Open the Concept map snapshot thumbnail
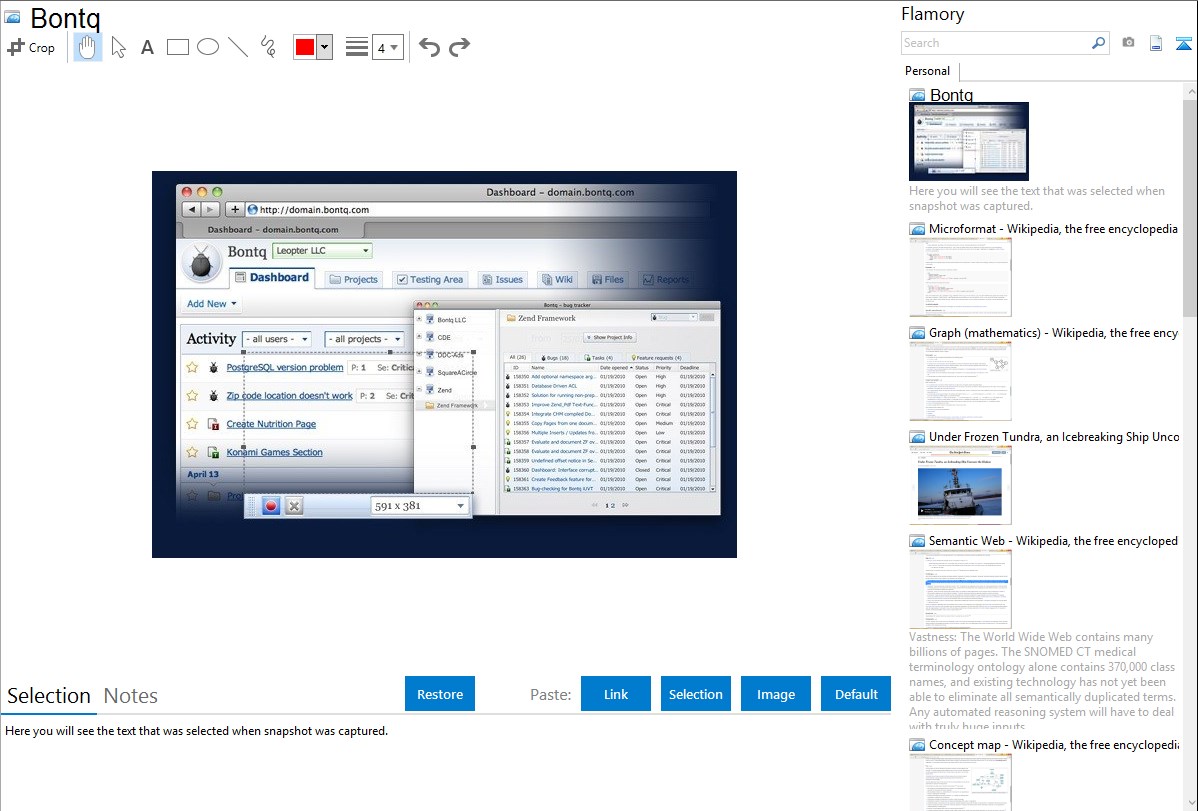 tap(960, 782)
